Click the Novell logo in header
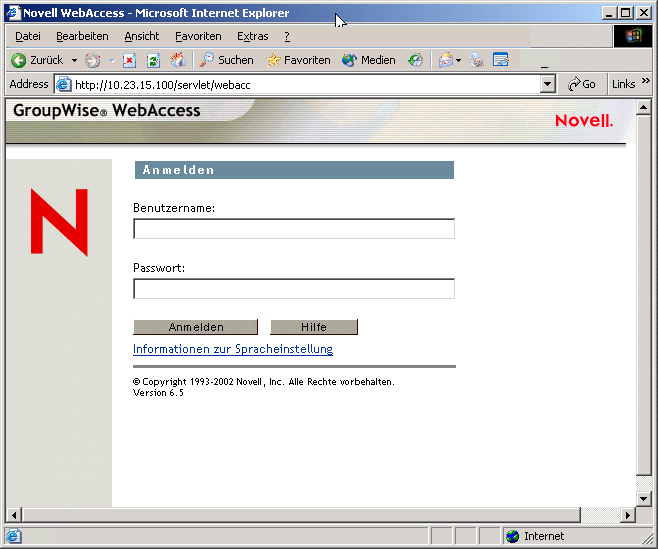This screenshot has width=658, height=549. 584,121
